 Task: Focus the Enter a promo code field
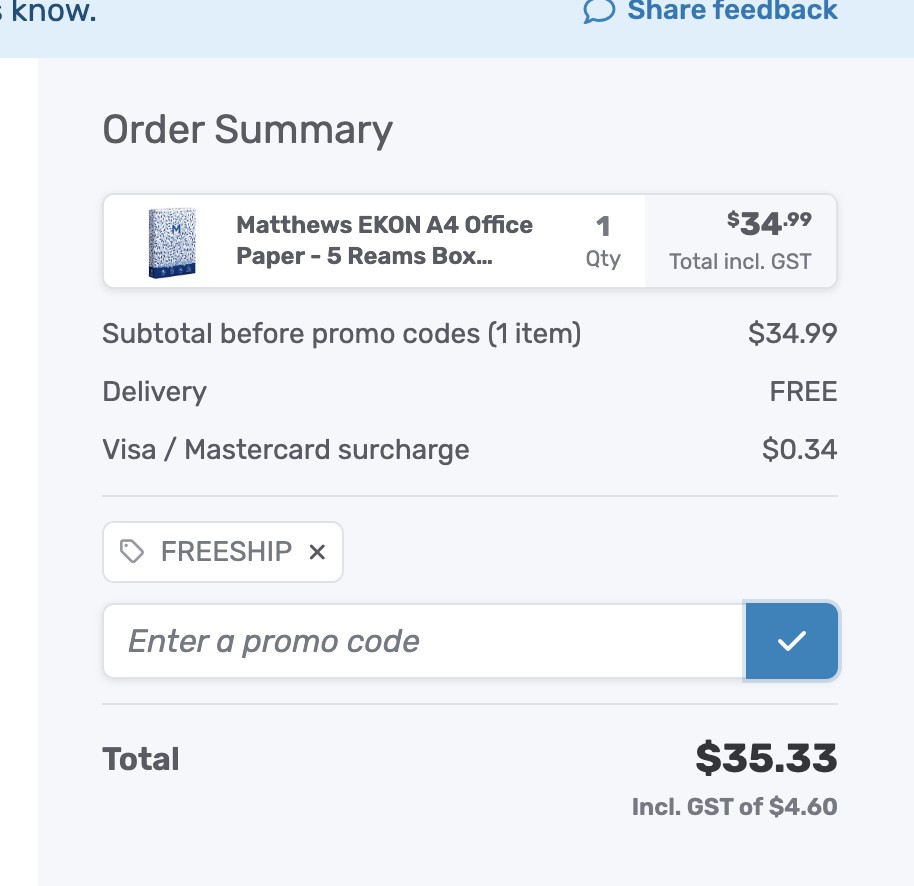424,641
